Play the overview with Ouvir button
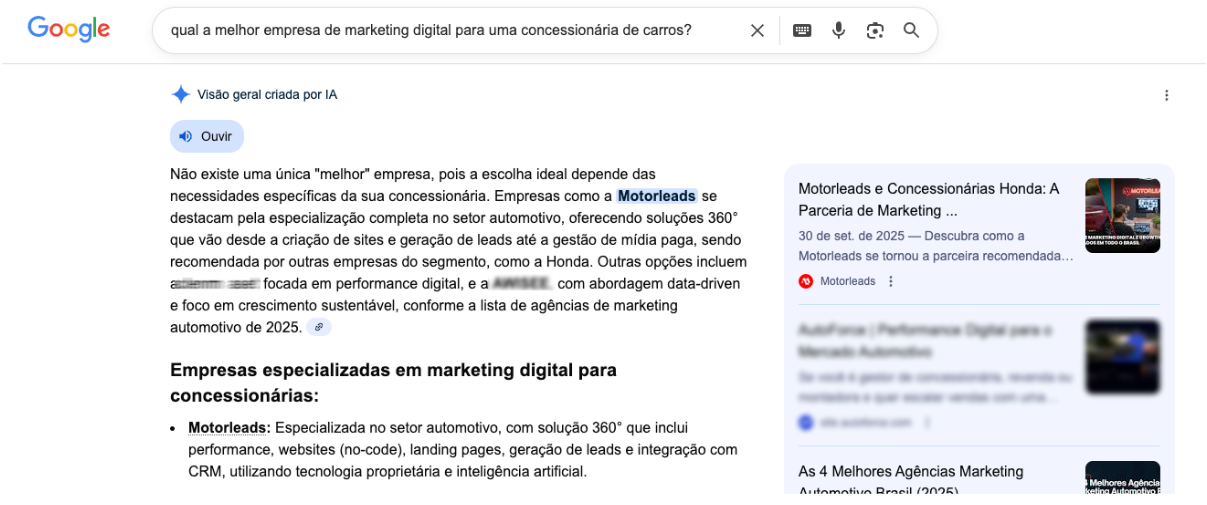This screenshot has width=1207, height=505. 206,136
